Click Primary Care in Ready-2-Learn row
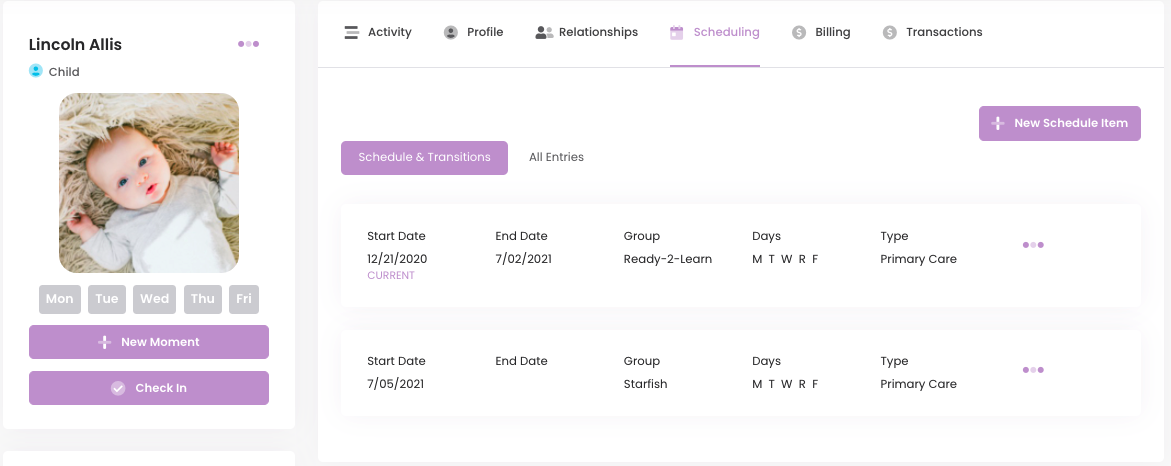 pyautogui.click(x=919, y=259)
